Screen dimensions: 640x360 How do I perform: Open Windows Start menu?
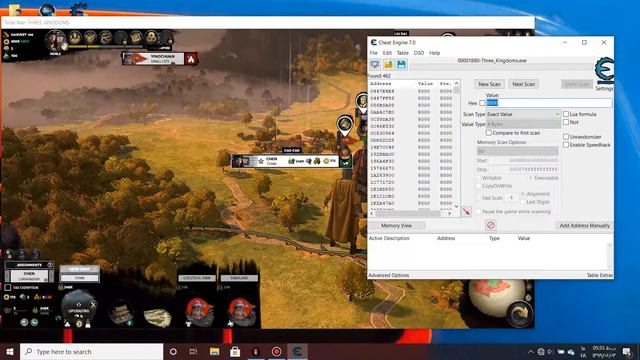pyautogui.click(x=10, y=351)
